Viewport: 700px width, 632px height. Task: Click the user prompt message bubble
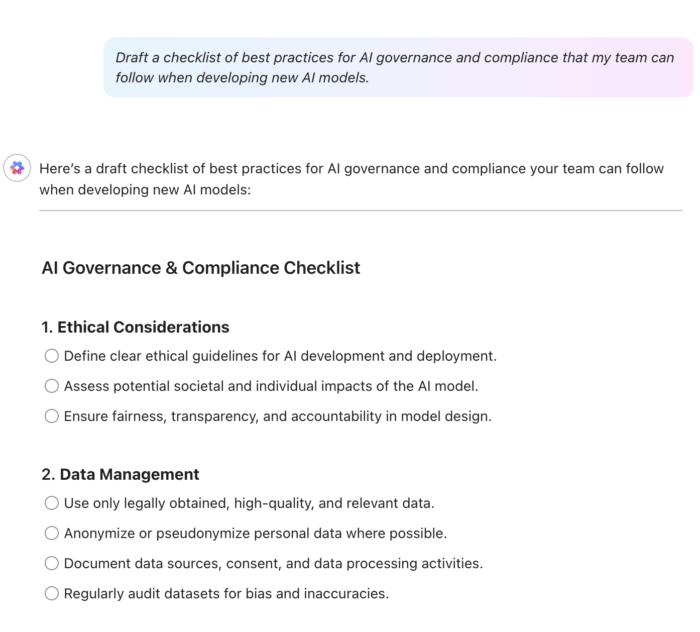(398, 67)
